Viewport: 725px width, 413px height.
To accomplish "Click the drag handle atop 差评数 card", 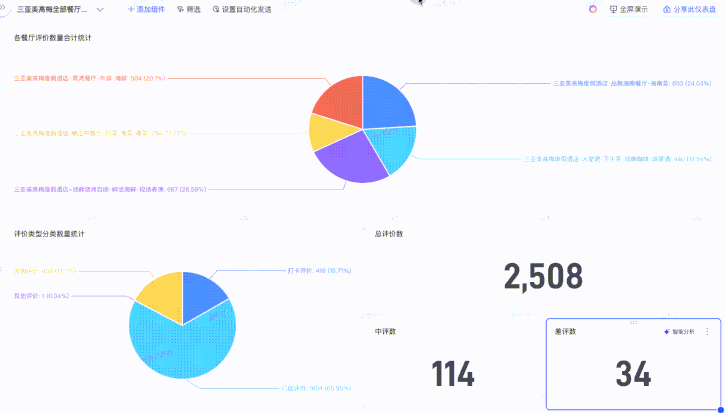I will point(633,322).
